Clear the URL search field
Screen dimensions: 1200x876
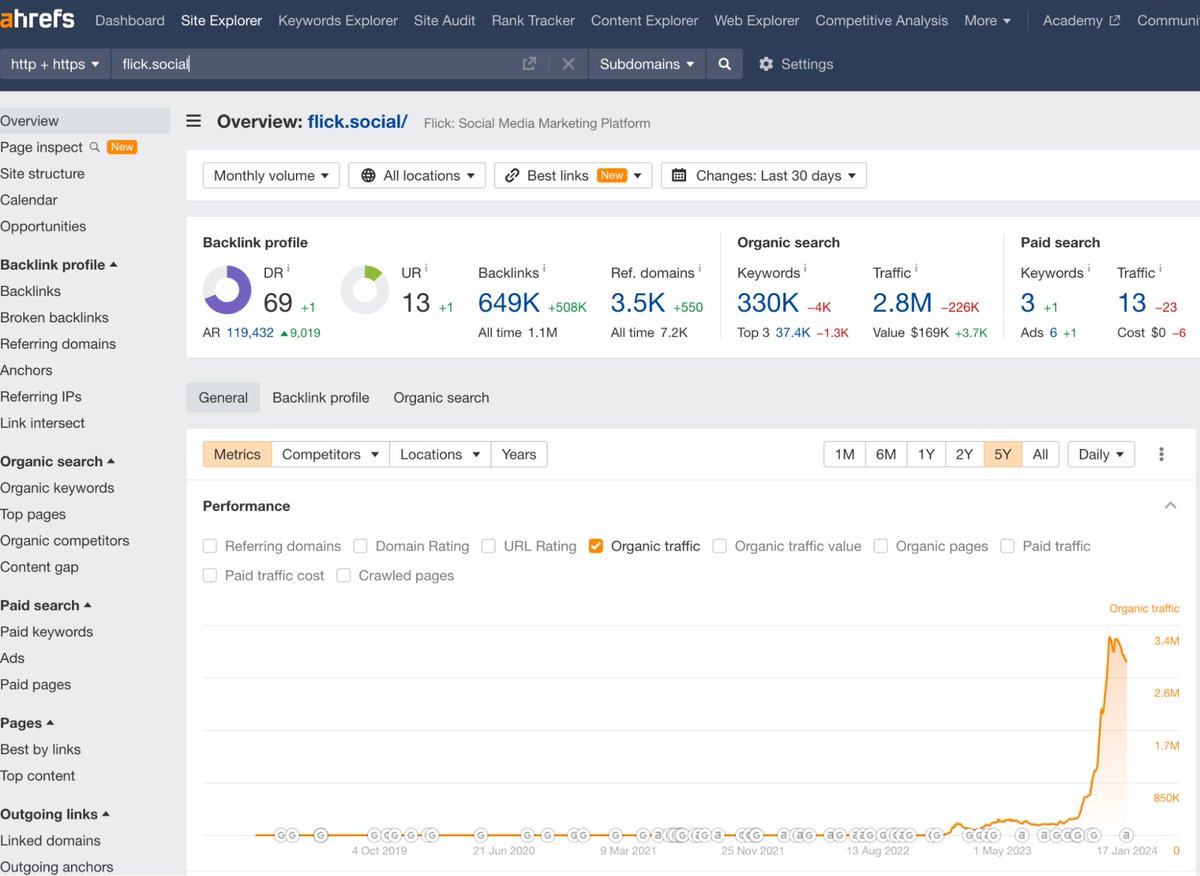click(x=568, y=64)
